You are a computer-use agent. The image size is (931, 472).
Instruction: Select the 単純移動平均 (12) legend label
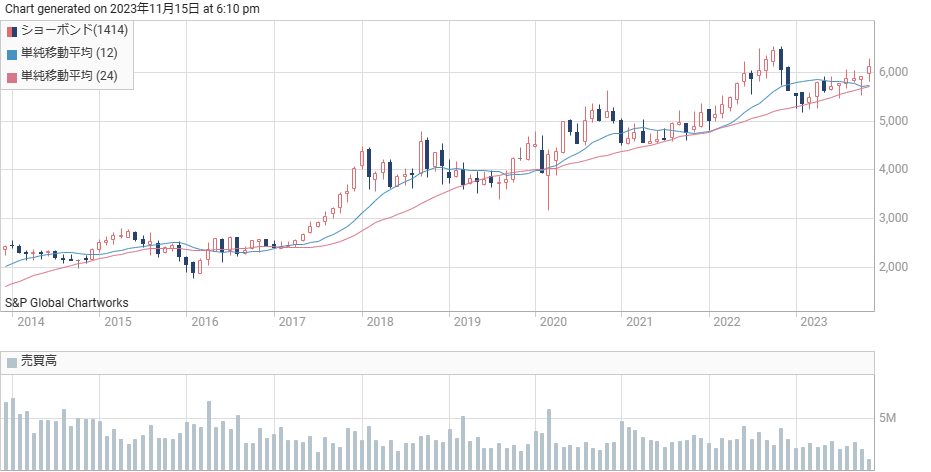click(69, 53)
